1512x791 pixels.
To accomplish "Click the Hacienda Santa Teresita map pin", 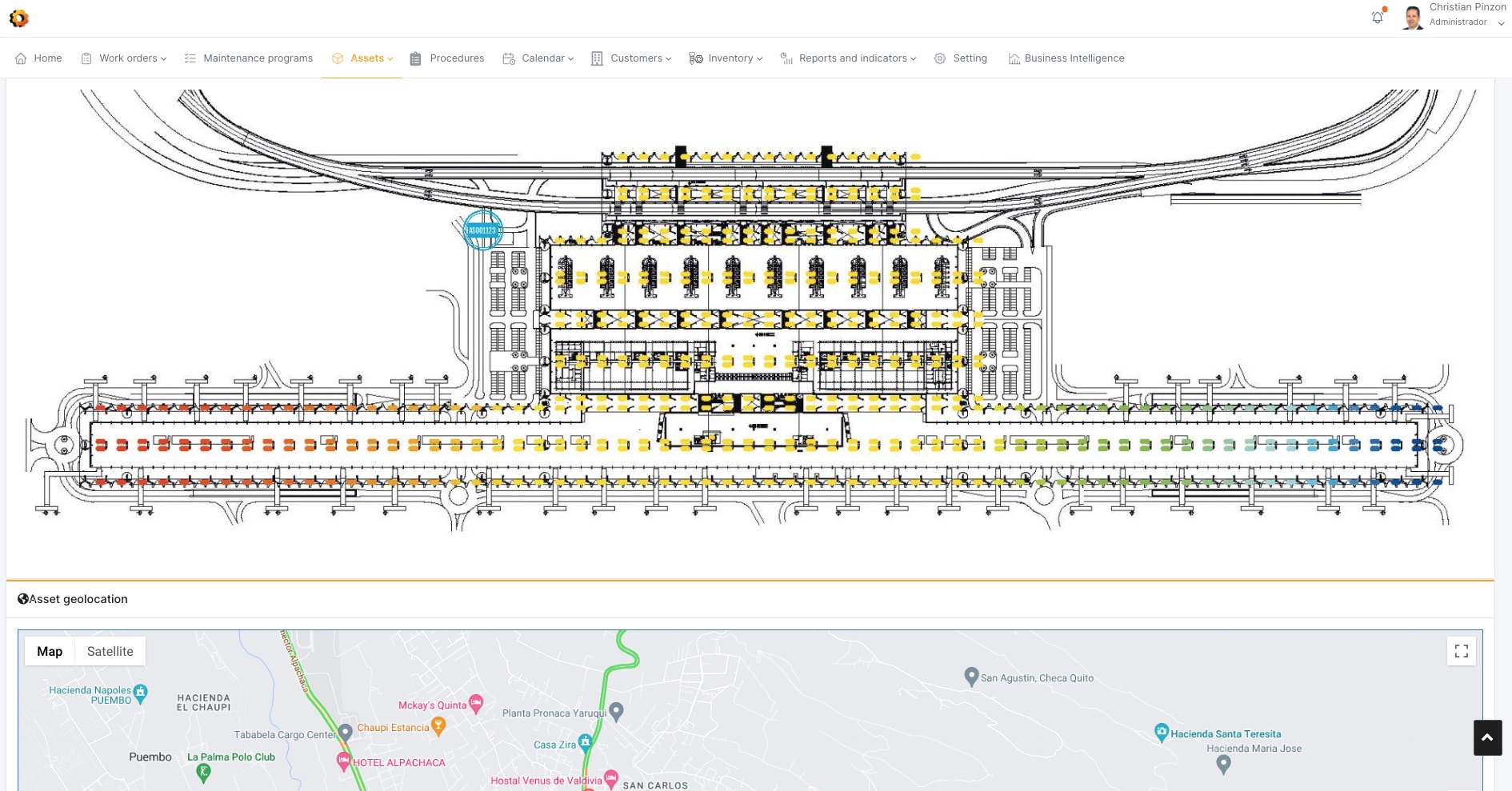I will (x=1162, y=733).
